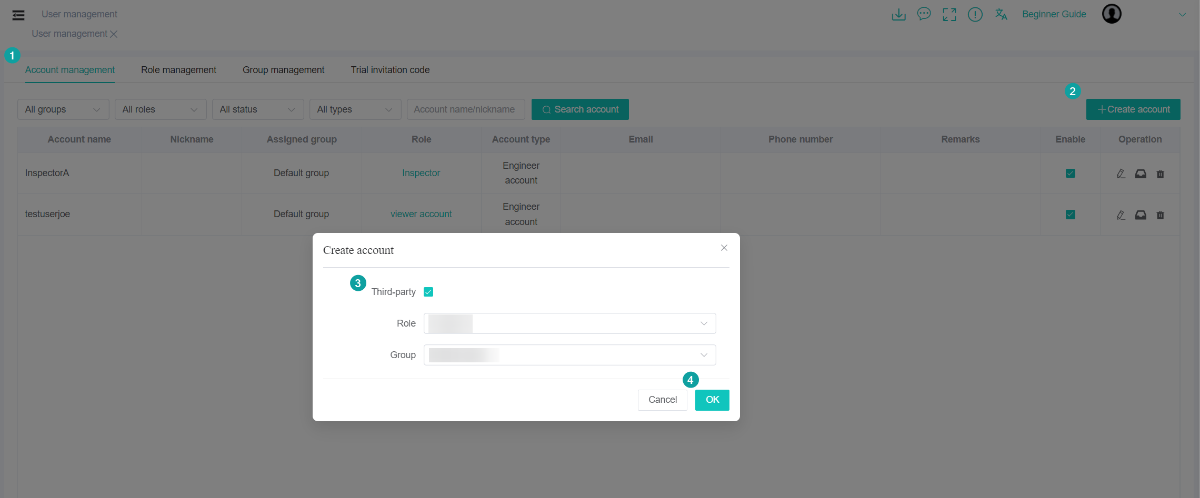
Task: Click the exclamation info icon in header
Action: click(x=975, y=14)
